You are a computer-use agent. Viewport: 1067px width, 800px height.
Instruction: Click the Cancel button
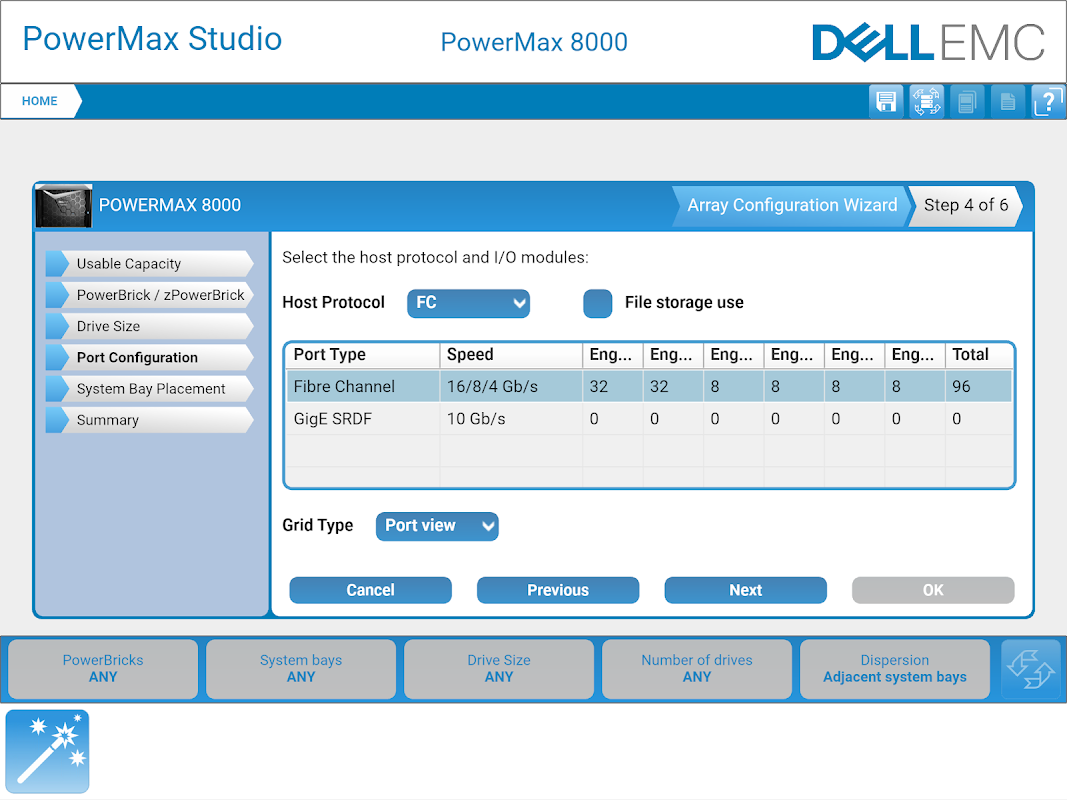[371, 590]
